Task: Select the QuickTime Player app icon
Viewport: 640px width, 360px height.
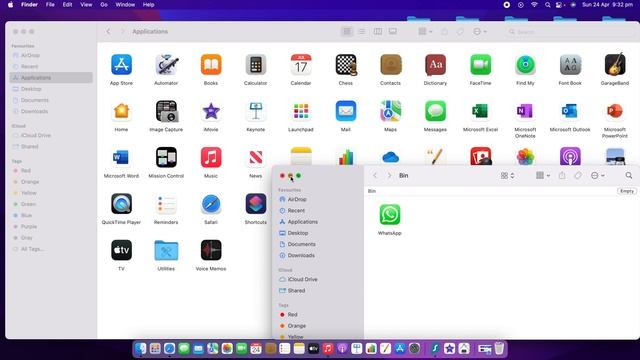Action: 121,204
